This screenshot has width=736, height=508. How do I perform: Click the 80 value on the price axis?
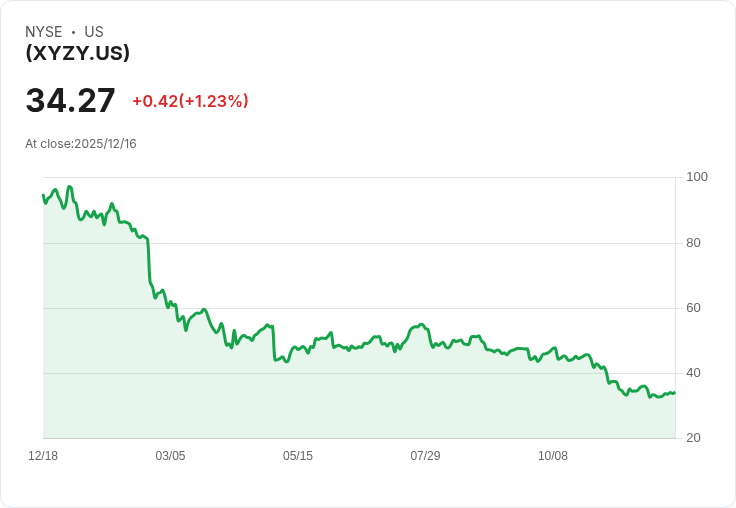coord(694,243)
